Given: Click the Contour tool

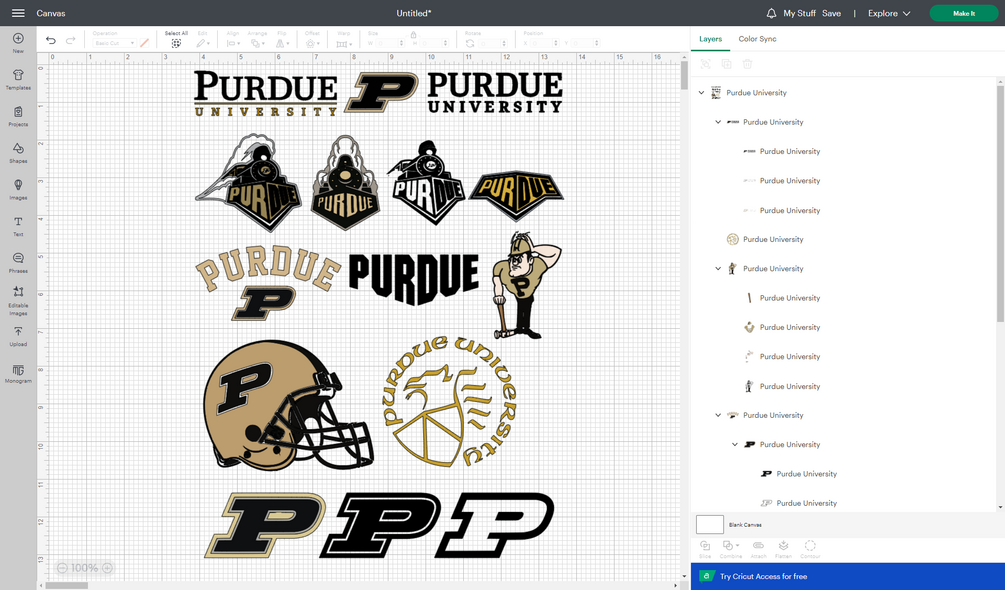Looking at the screenshot, I should pyautogui.click(x=810, y=549).
